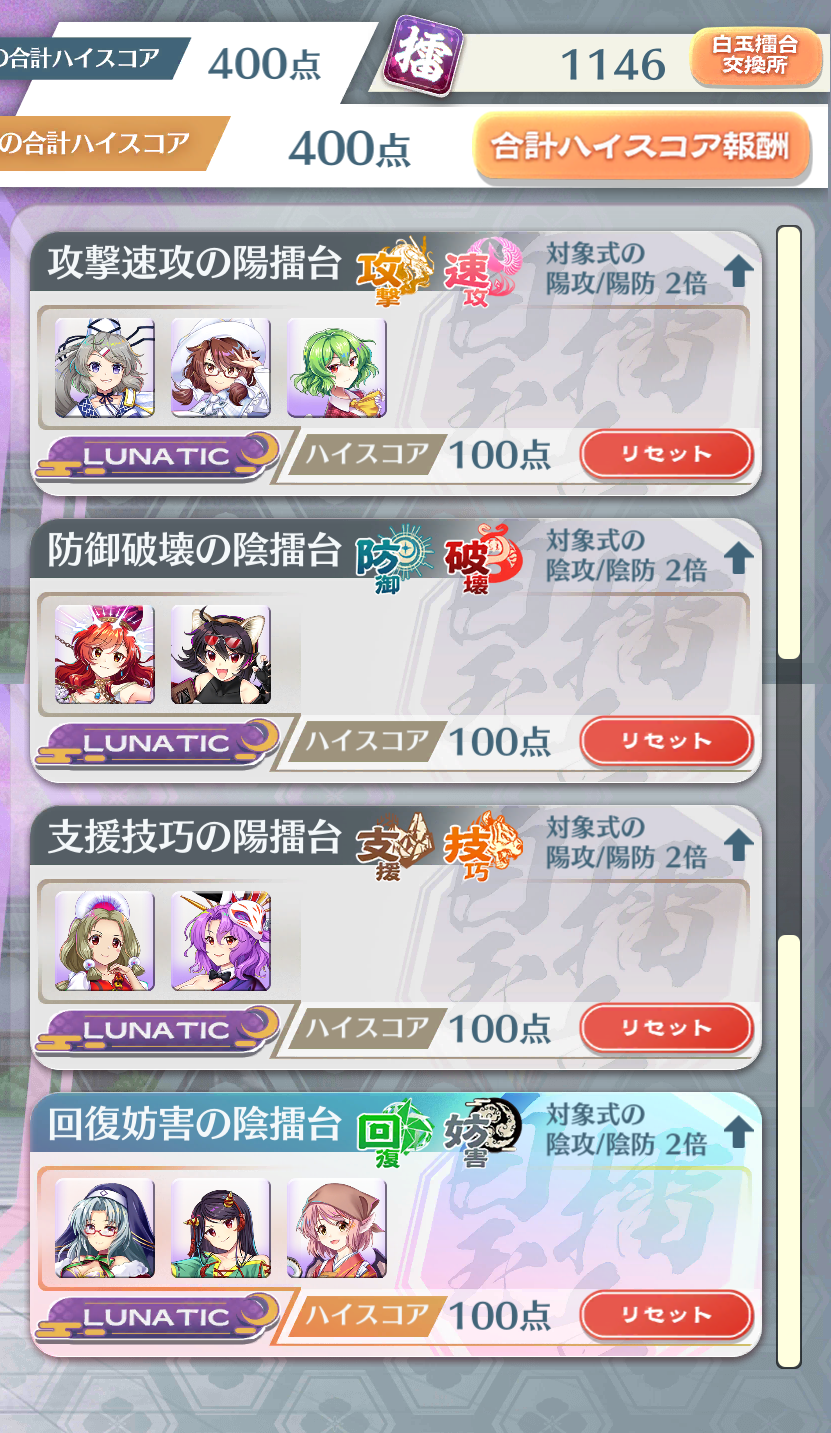The height and width of the screenshot is (1433, 831).
Task: Expand the 防御破壊の陰擂台 bonus arrow
Action: click(x=738, y=558)
